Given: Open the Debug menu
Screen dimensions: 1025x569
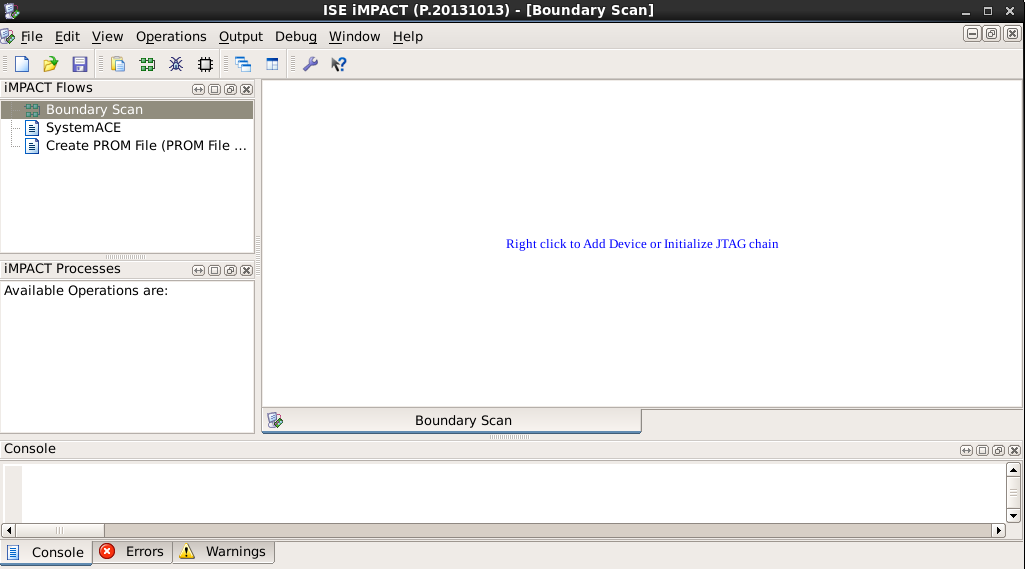Looking at the screenshot, I should tap(295, 37).
